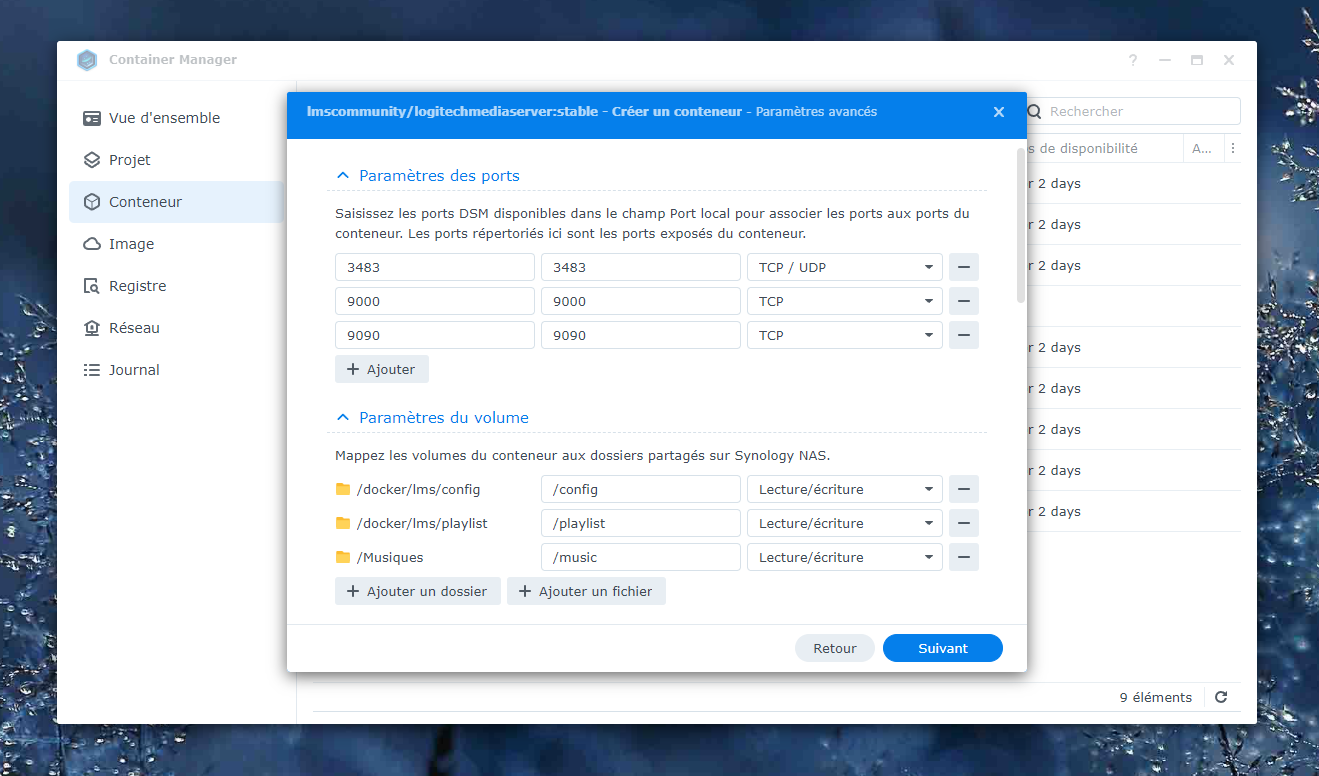Viewport: 1319px width, 776px height.
Task: Click the search magnifier icon
Action: pos(1035,112)
